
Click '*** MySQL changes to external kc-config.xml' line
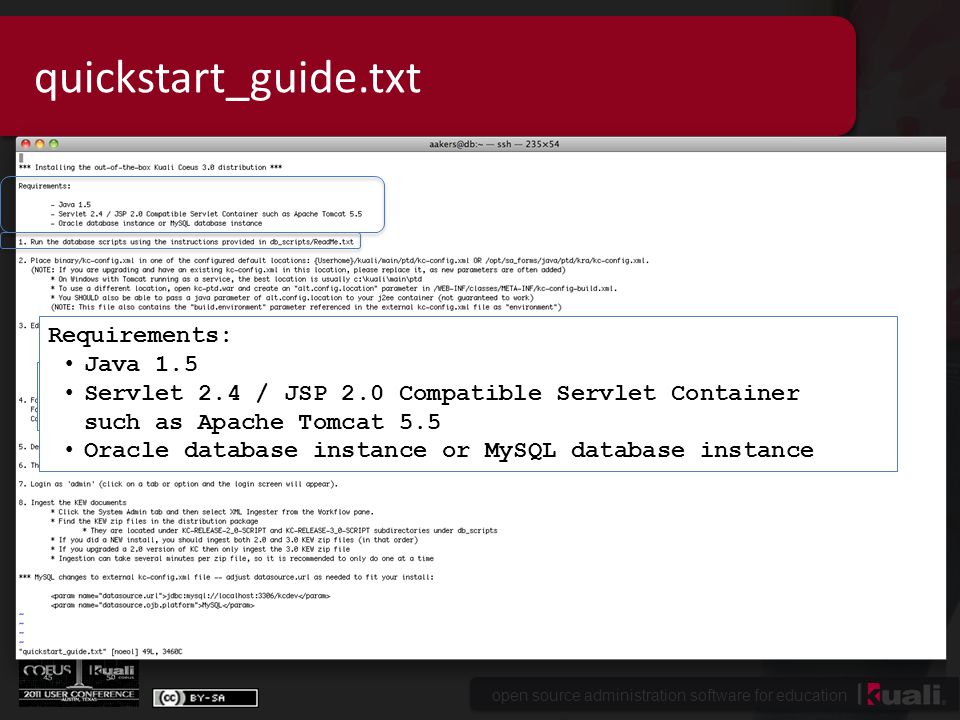[x=226, y=577]
